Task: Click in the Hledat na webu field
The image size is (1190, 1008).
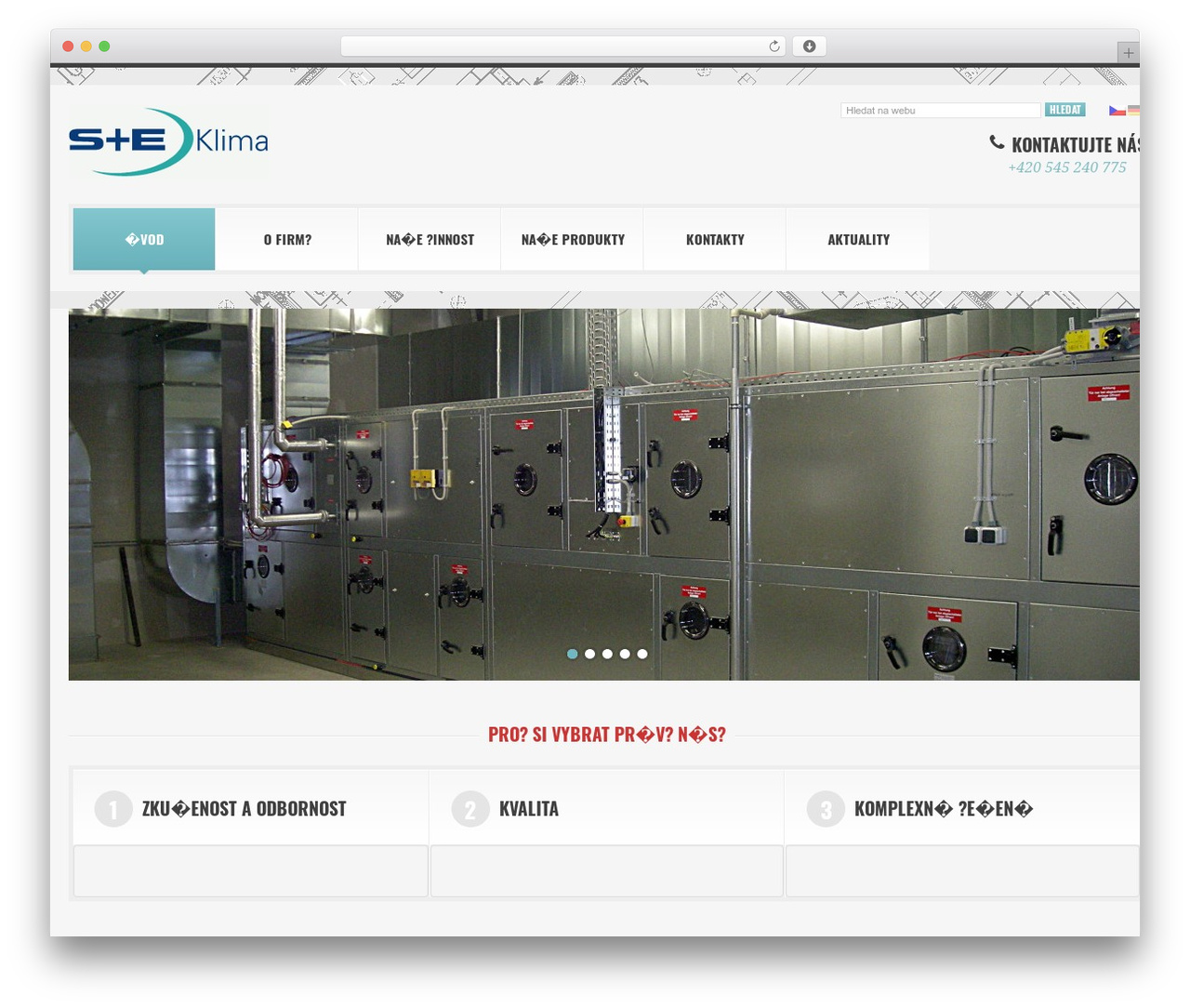Action: click(941, 110)
